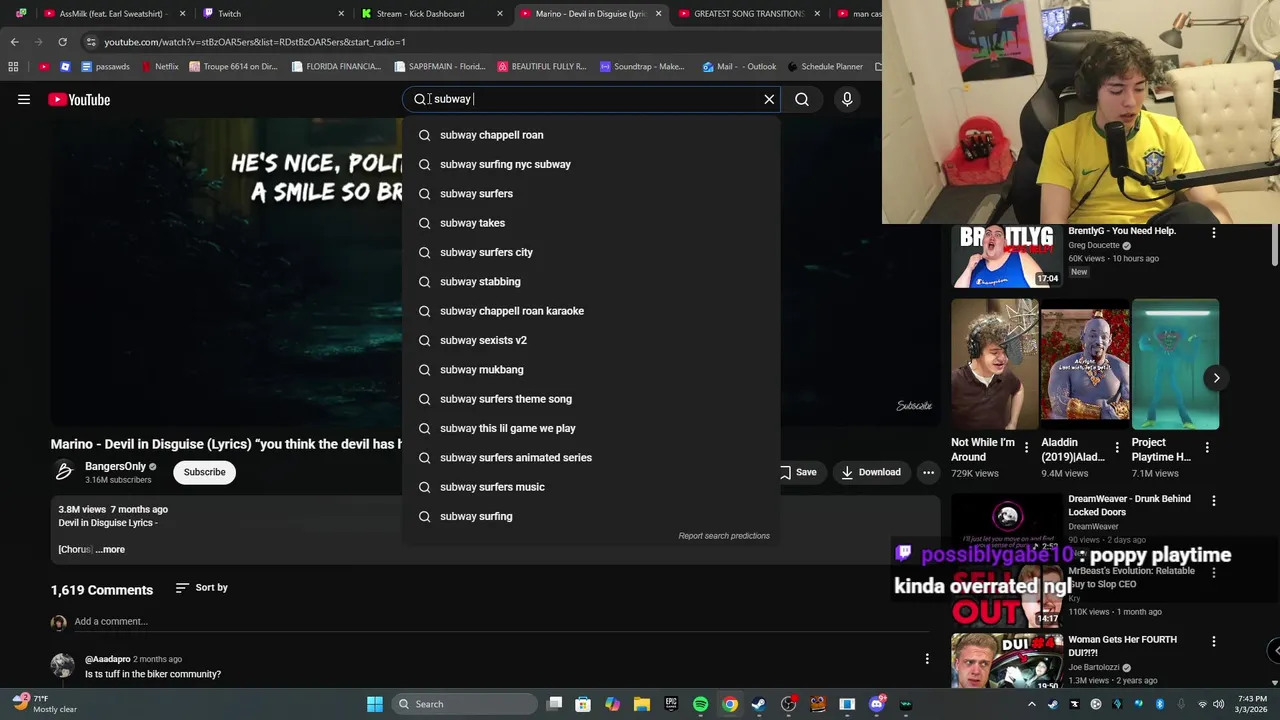The height and width of the screenshot is (720, 1280).
Task: Open the YouTube guide hamburger menu
Action: pyautogui.click(x=24, y=99)
